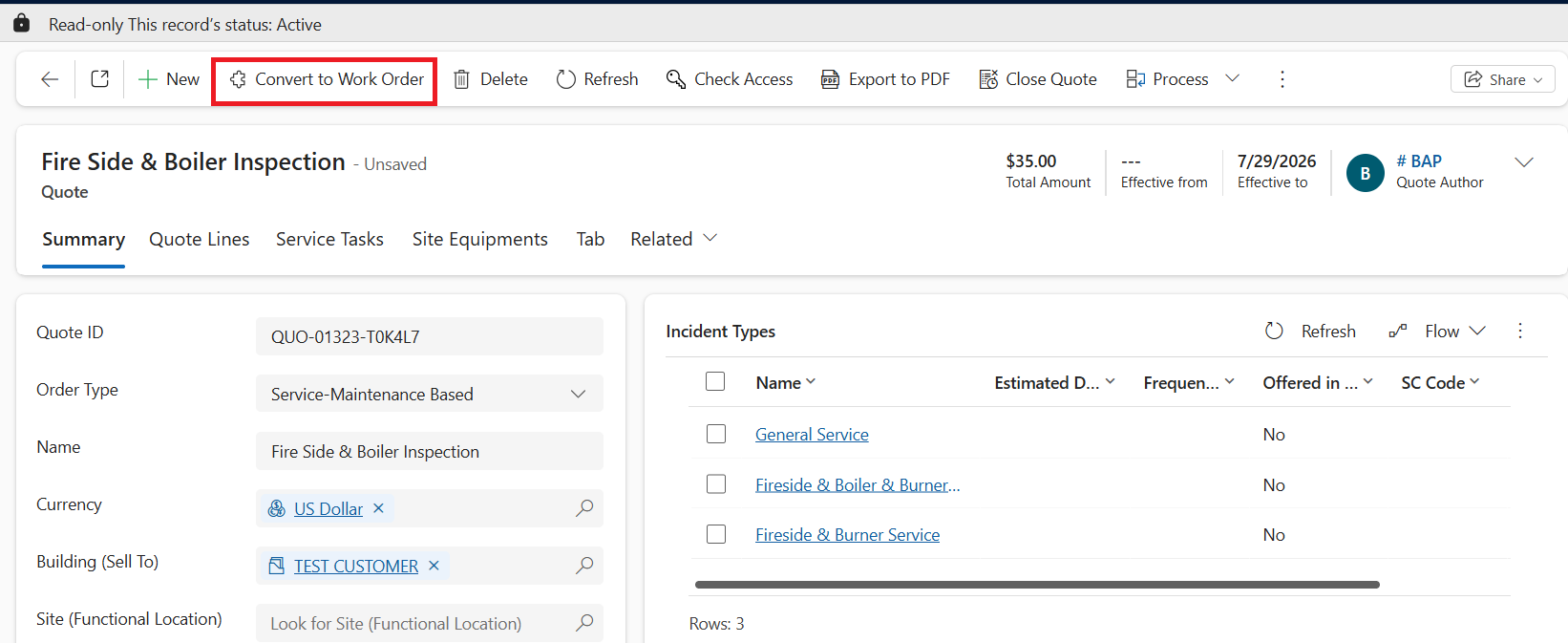Go back using the left arrow icon
Screen dimensions: 1568x643
click(50, 79)
